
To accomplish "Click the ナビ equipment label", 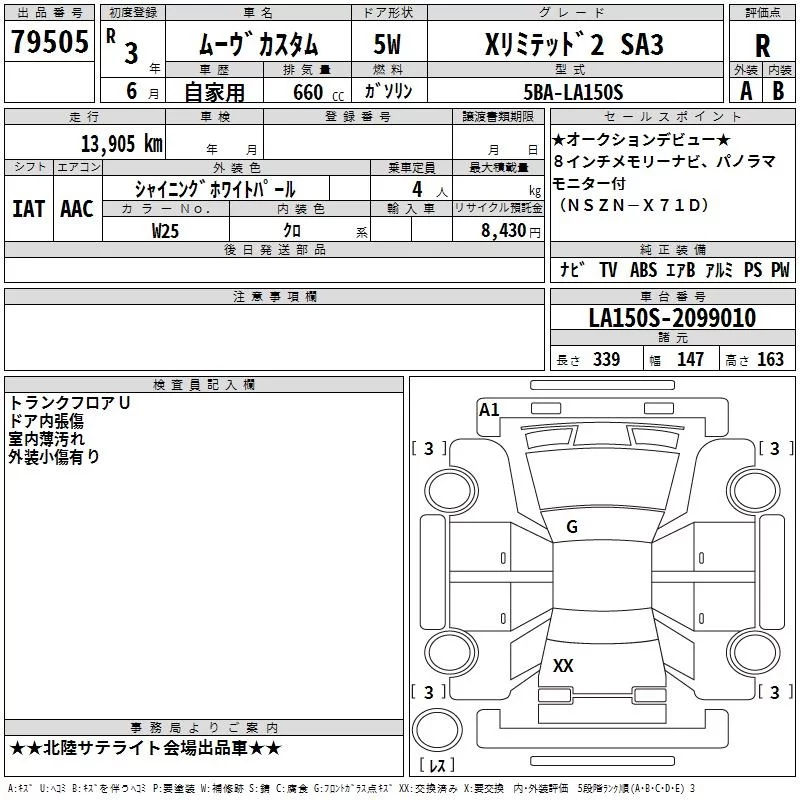I will pyautogui.click(x=572, y=270).
